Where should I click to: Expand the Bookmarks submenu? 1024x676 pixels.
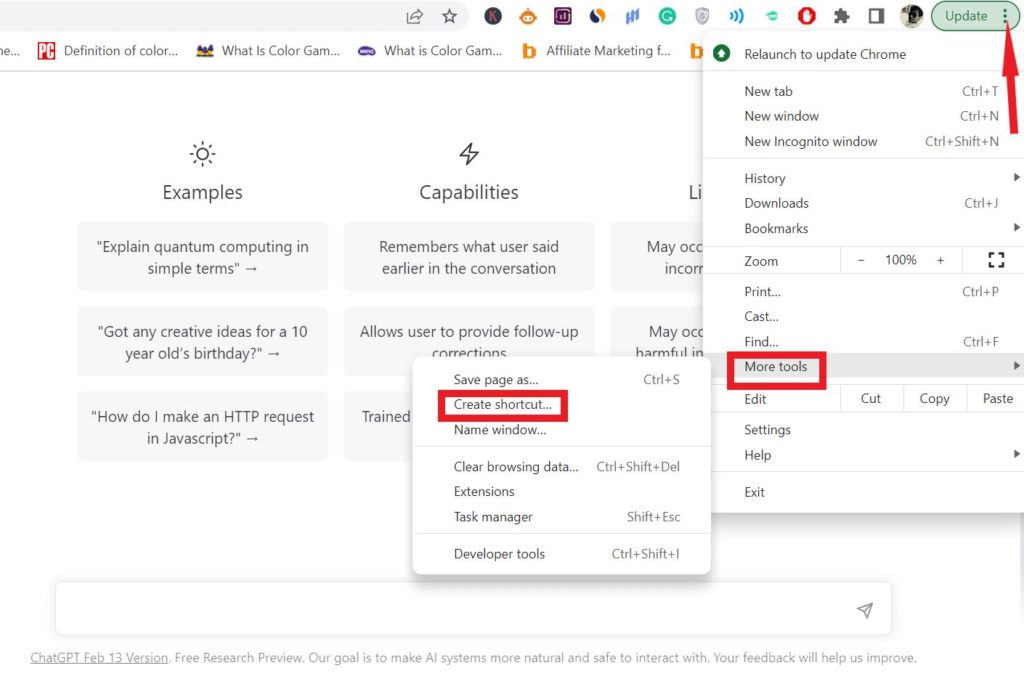click(863, 229)
